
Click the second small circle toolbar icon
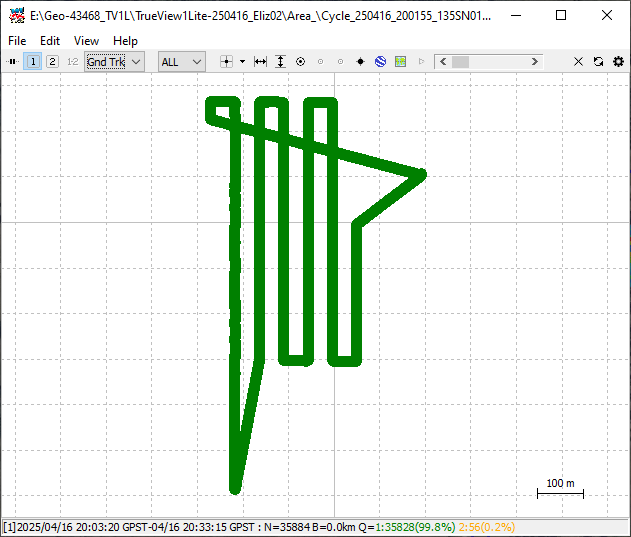click(x=340, y=62)
